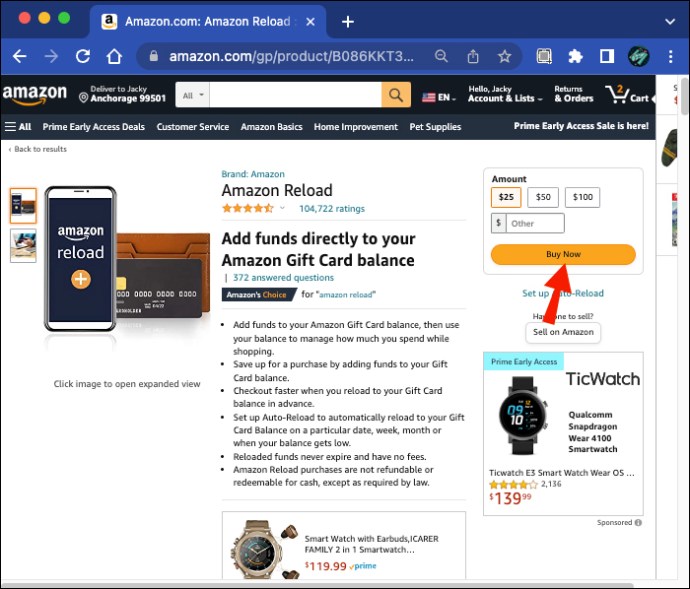Reload the page with the refresh icon

tap(83, 56)
